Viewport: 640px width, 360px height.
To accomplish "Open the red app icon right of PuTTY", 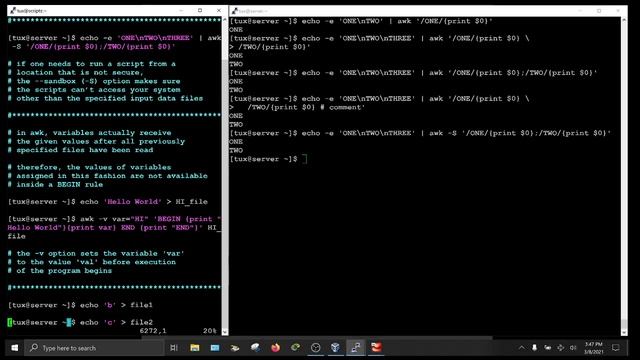I will tap(376, 348).
